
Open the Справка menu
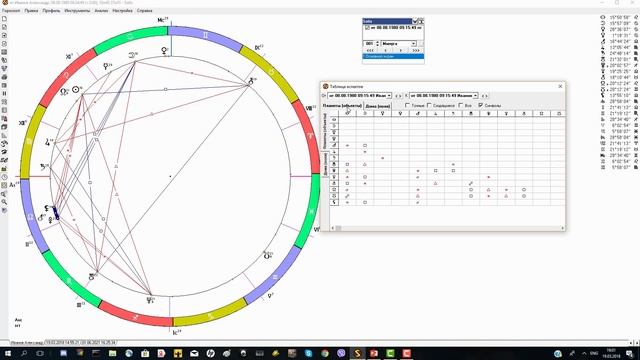(144, 11)
